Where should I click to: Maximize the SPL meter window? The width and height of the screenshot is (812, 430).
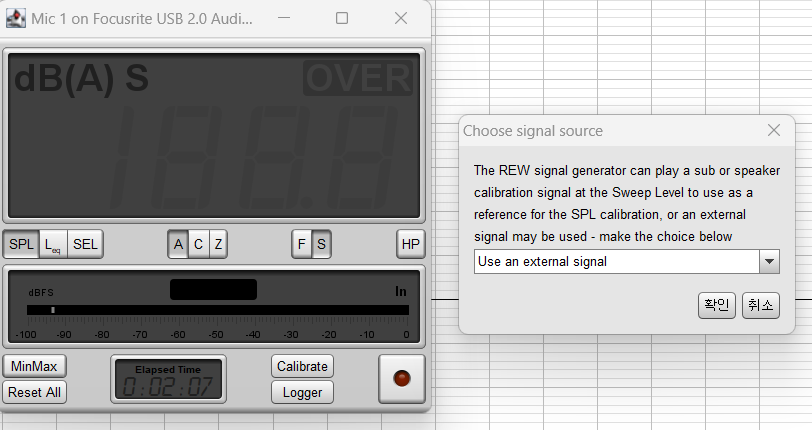pyautogui.click(x=342, y=18)
